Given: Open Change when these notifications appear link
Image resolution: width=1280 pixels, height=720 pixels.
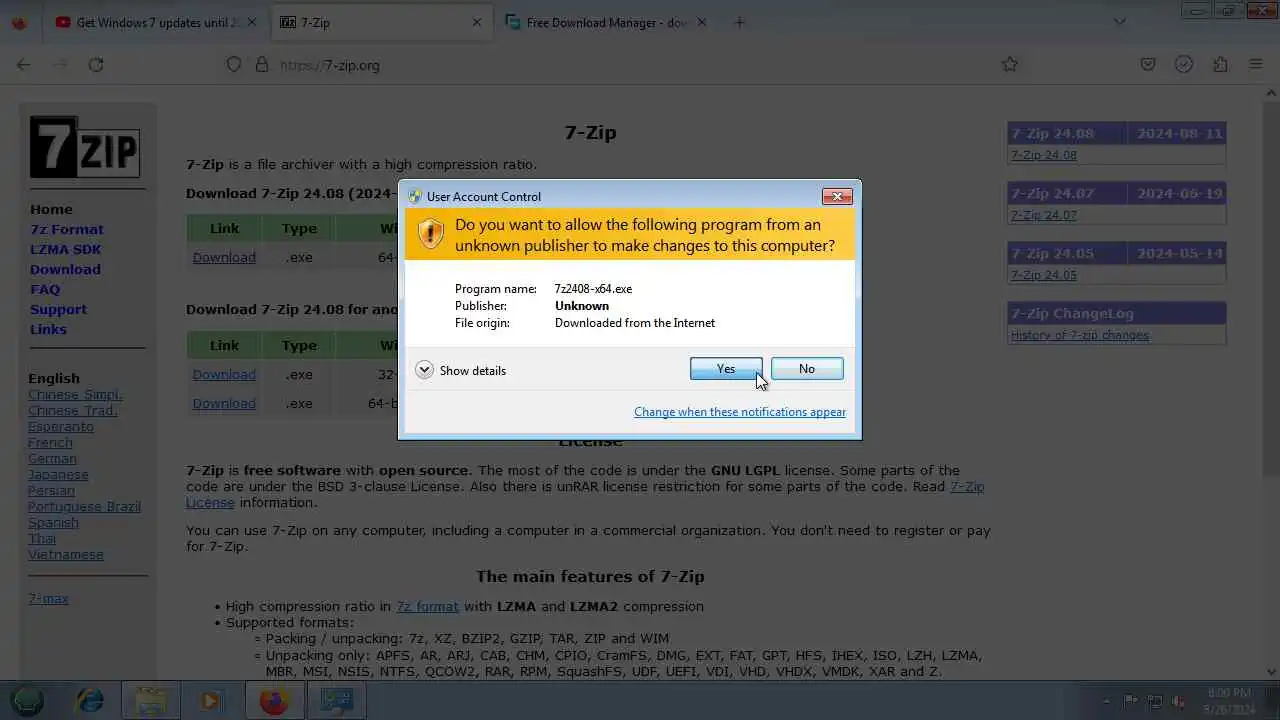Looking at the screenshot, I should click(740, 412).
